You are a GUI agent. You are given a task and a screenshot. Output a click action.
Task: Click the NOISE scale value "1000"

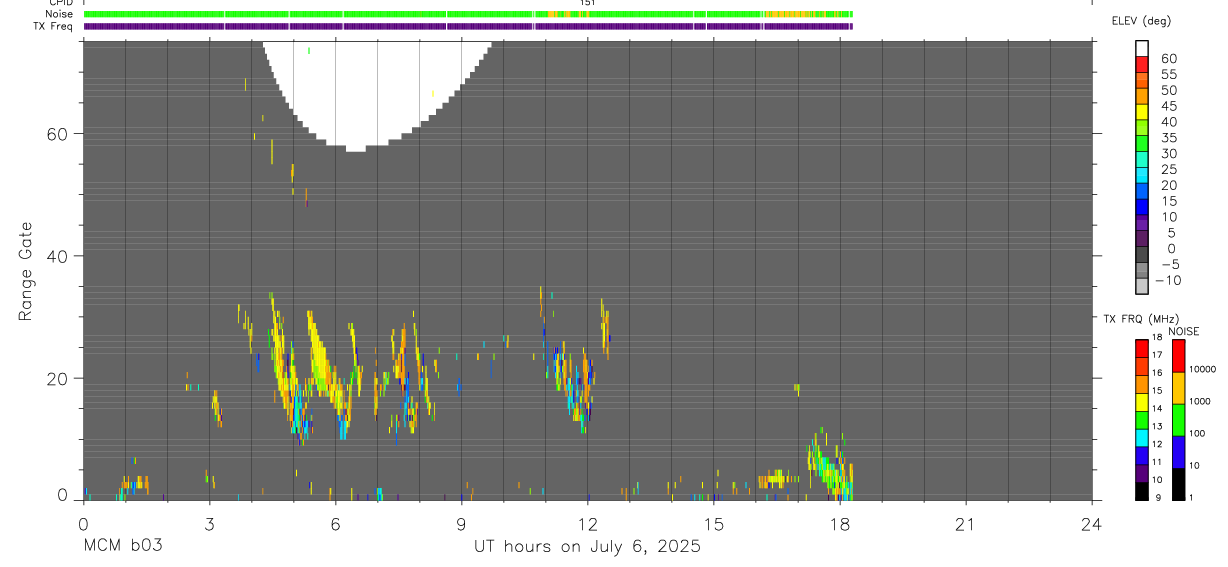coord(1201,401)
